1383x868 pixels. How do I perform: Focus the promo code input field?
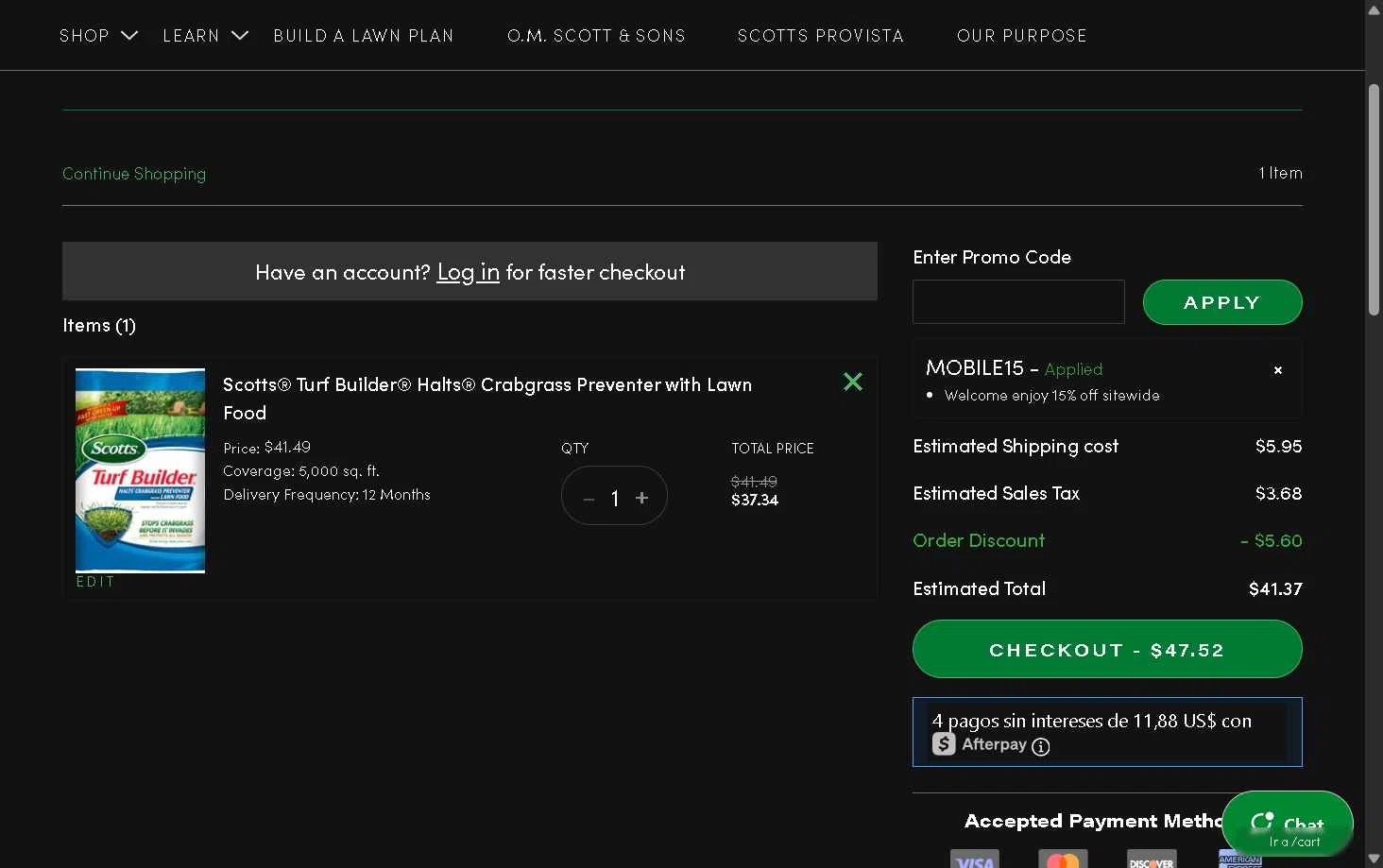[1018, 302]
